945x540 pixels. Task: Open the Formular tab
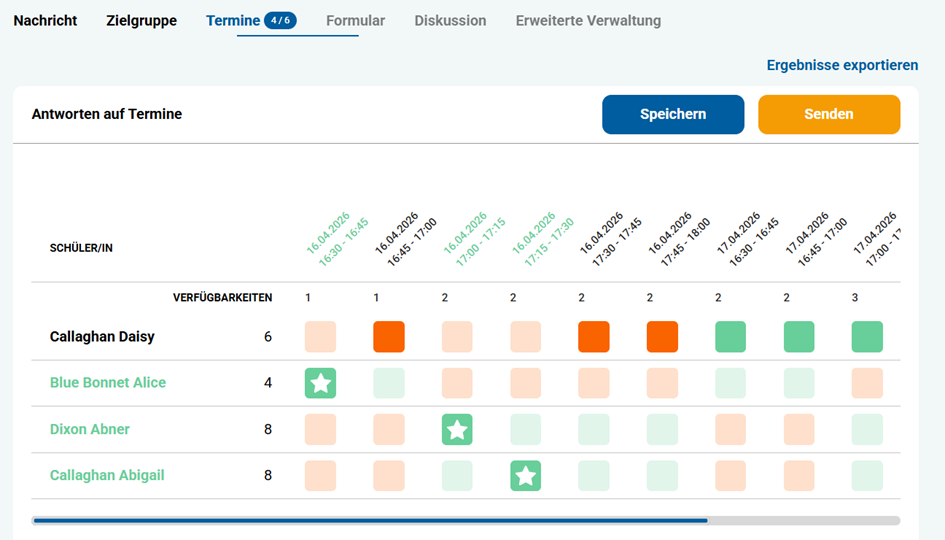click(356, 20)
